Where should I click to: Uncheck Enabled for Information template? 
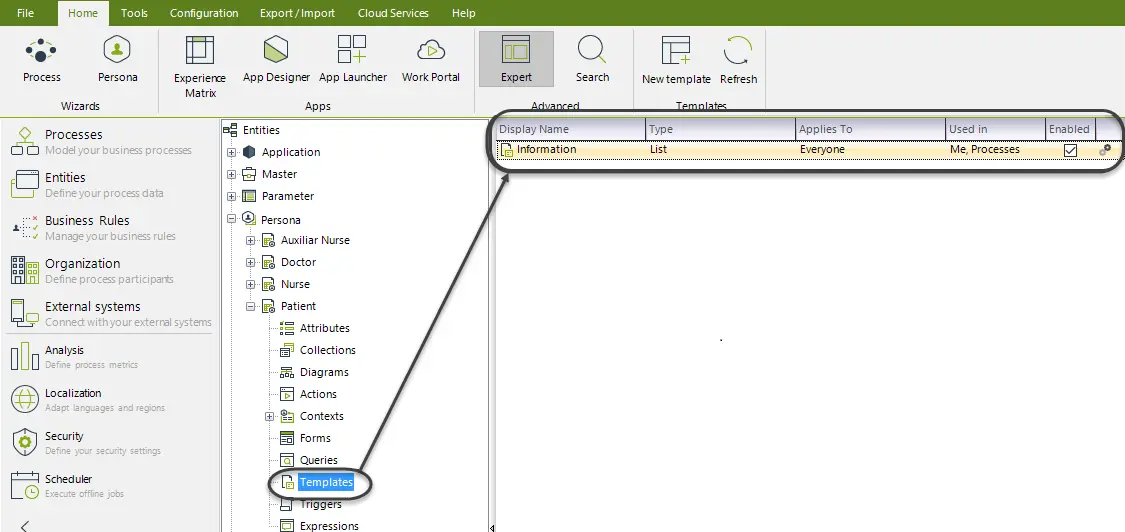(x=1070, y=150)
